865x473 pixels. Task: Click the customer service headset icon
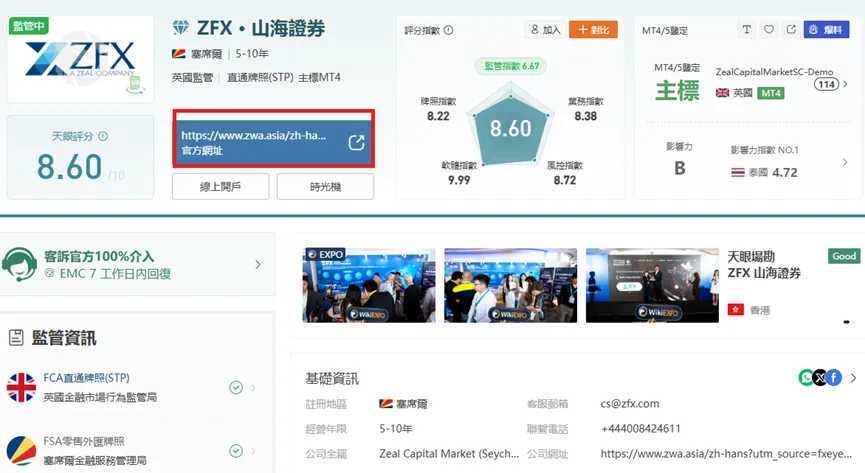pos(19,264)
